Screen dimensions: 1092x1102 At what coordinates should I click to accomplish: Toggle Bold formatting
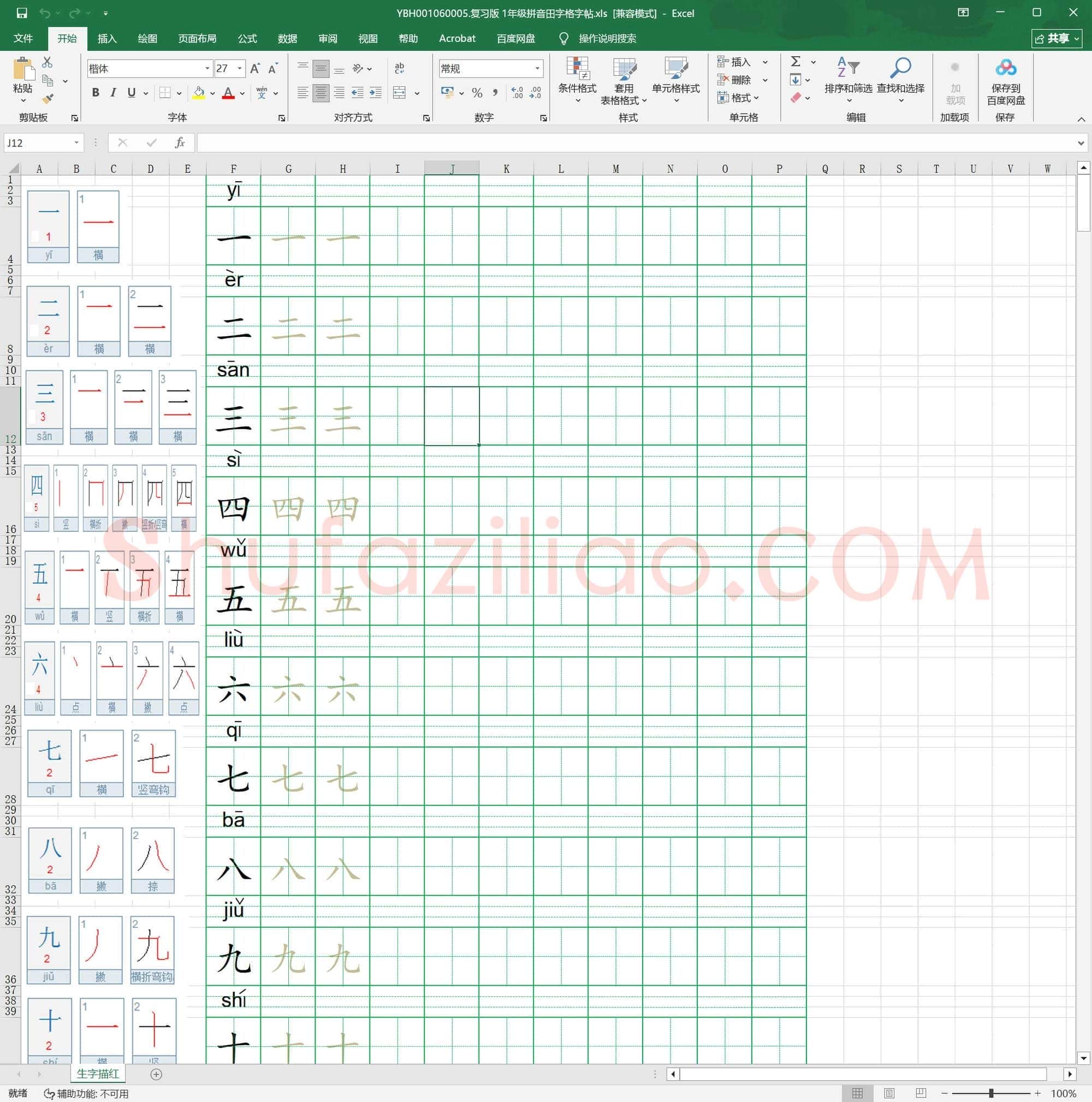point(95,92)
